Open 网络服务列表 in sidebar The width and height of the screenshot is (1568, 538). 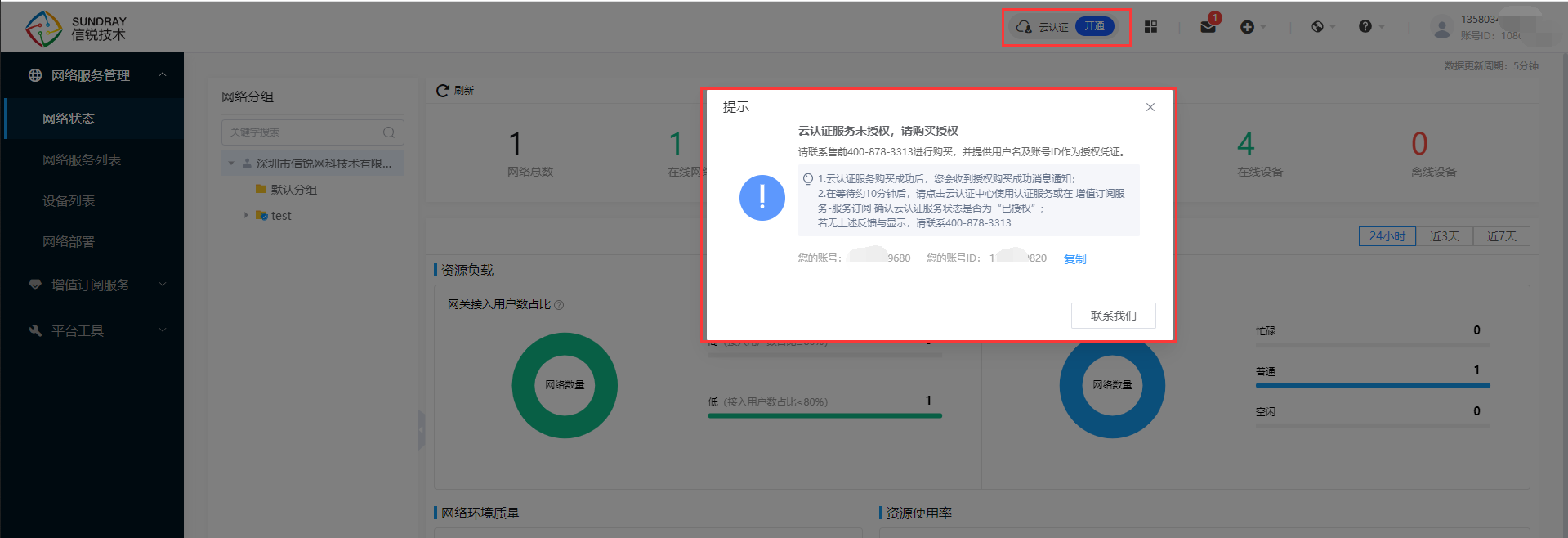(82, 159)
